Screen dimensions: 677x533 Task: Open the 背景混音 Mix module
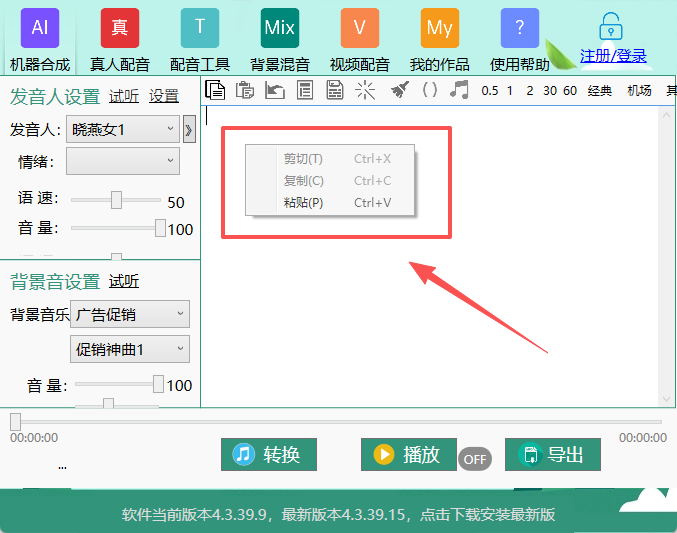point(279,40)
